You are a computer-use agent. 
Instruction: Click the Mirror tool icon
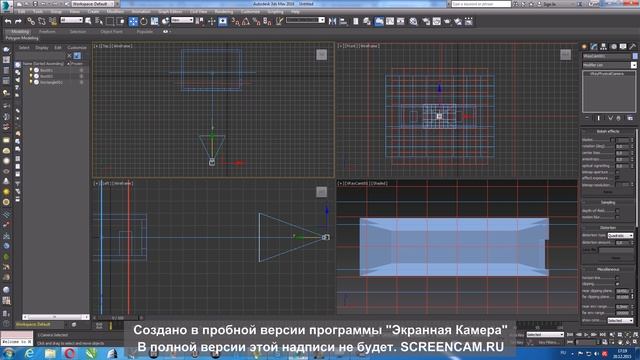coord(333,21)
